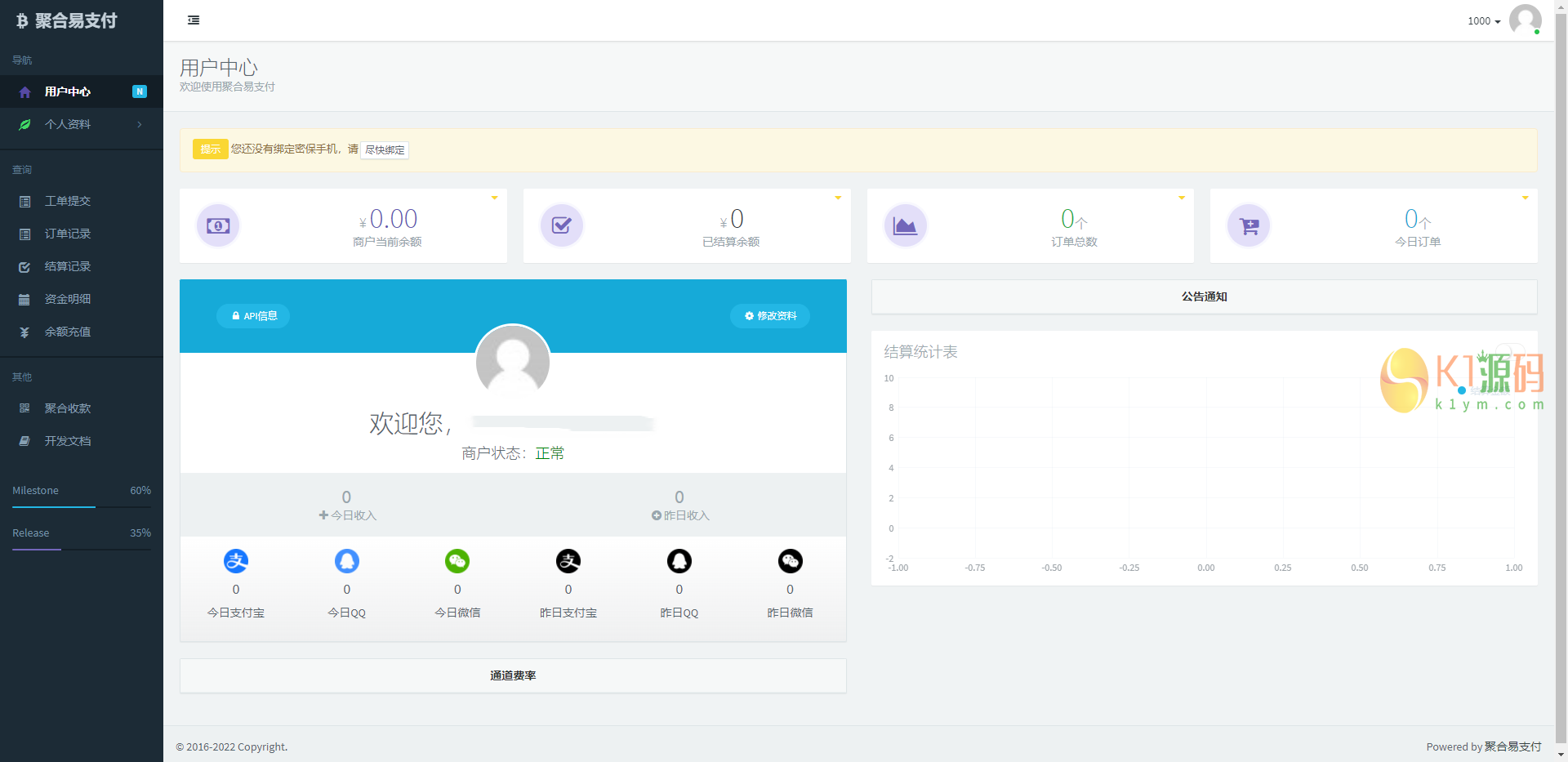The height and width of the screenshot is (762, 1568).
Task: Click the black Alipay icon for 昨日支付宝
Action: point(568,561)
